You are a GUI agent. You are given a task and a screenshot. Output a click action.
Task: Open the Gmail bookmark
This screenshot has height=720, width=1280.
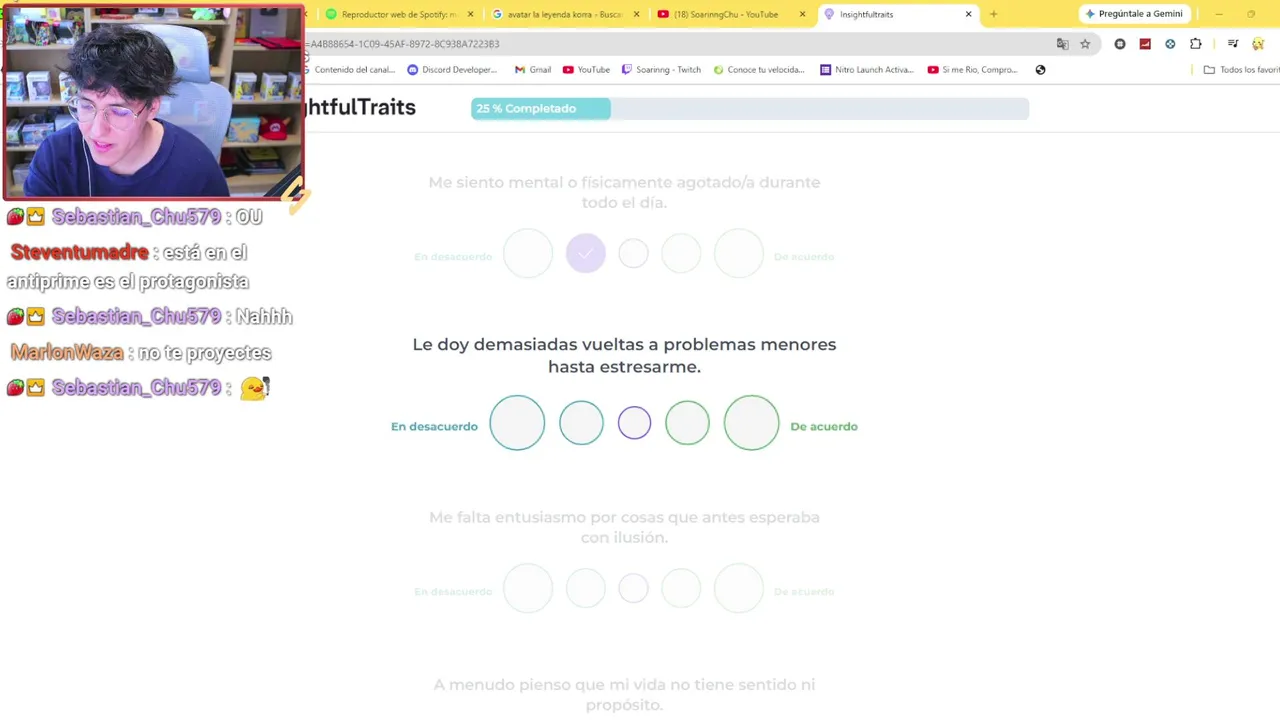click(533, 70)
